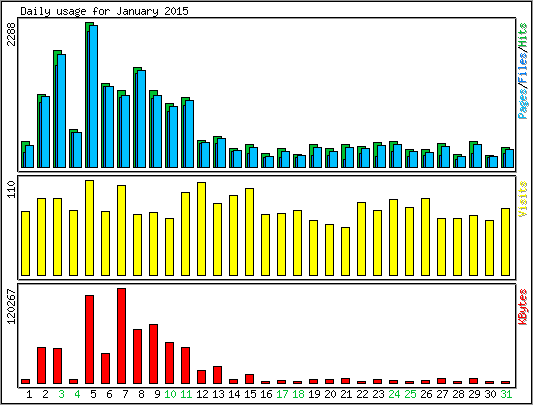
Task: Click the yellow visits bar for day 21
Action: (345, 251)
